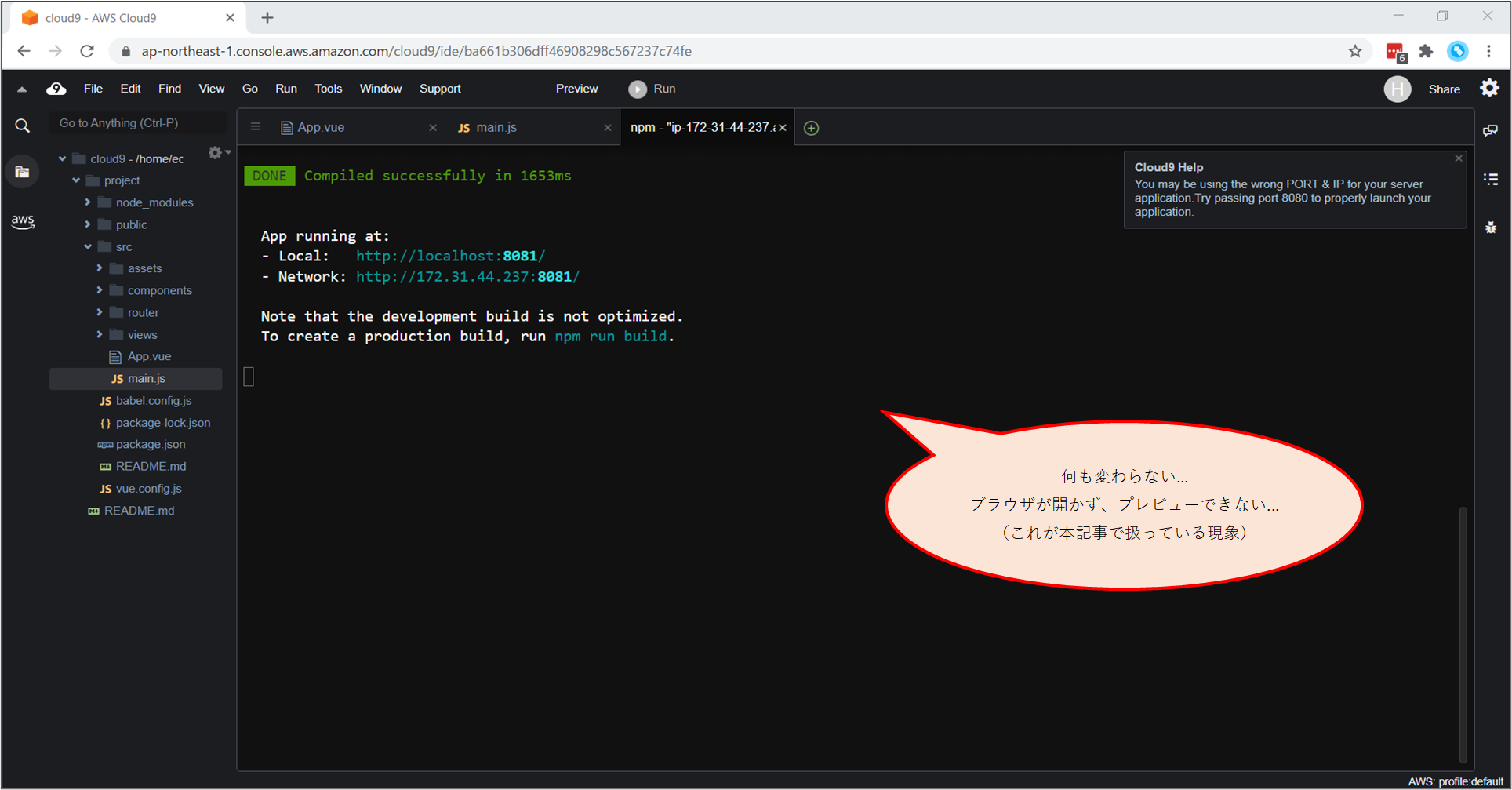Screen dimensions: 1512x790
Task: Open the Find menu
Action: tap(169, 89)
